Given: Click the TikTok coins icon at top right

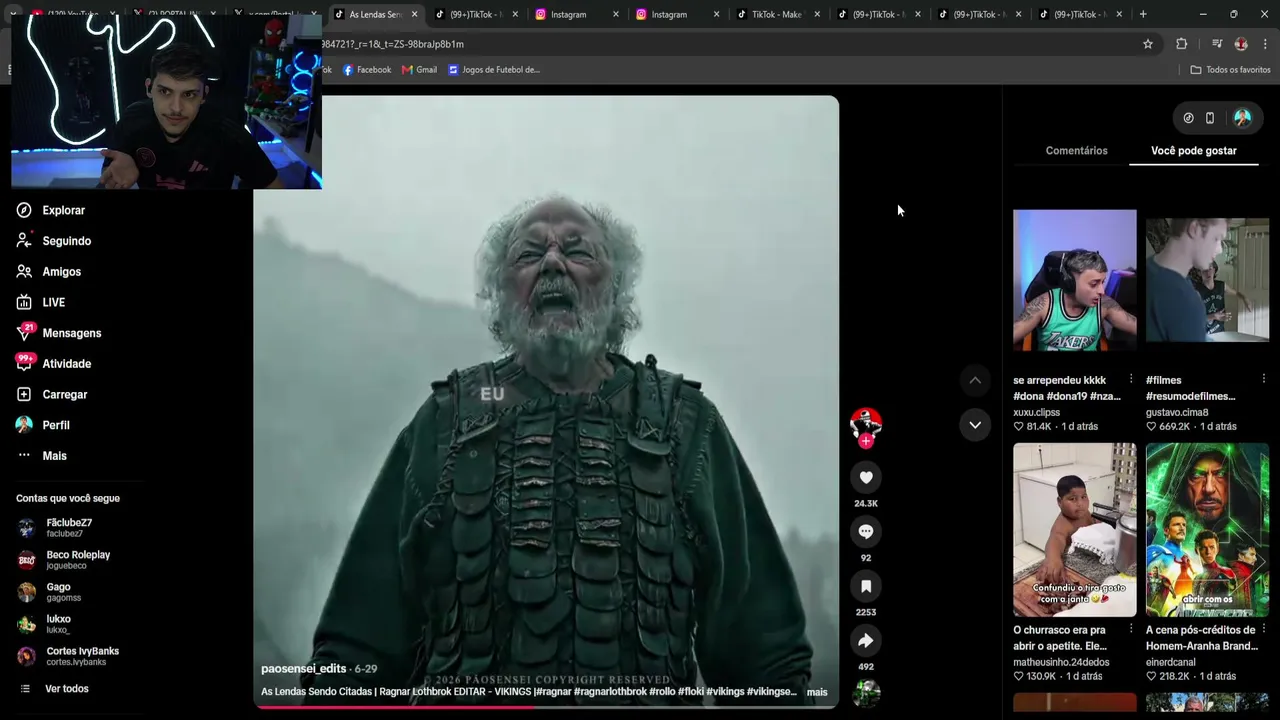Looking at the screenshot, I should click(x=1188, y=118).
